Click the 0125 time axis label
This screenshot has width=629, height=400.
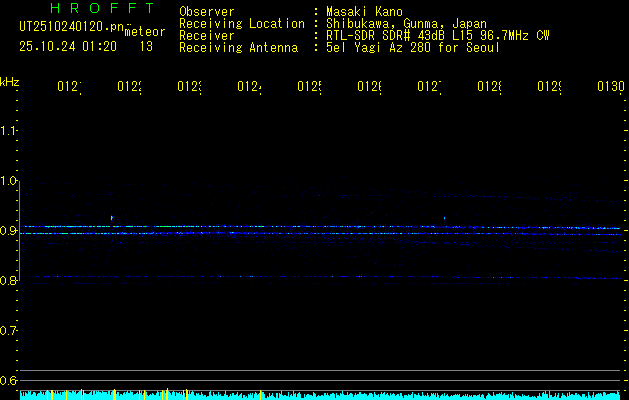coord(309,86)
